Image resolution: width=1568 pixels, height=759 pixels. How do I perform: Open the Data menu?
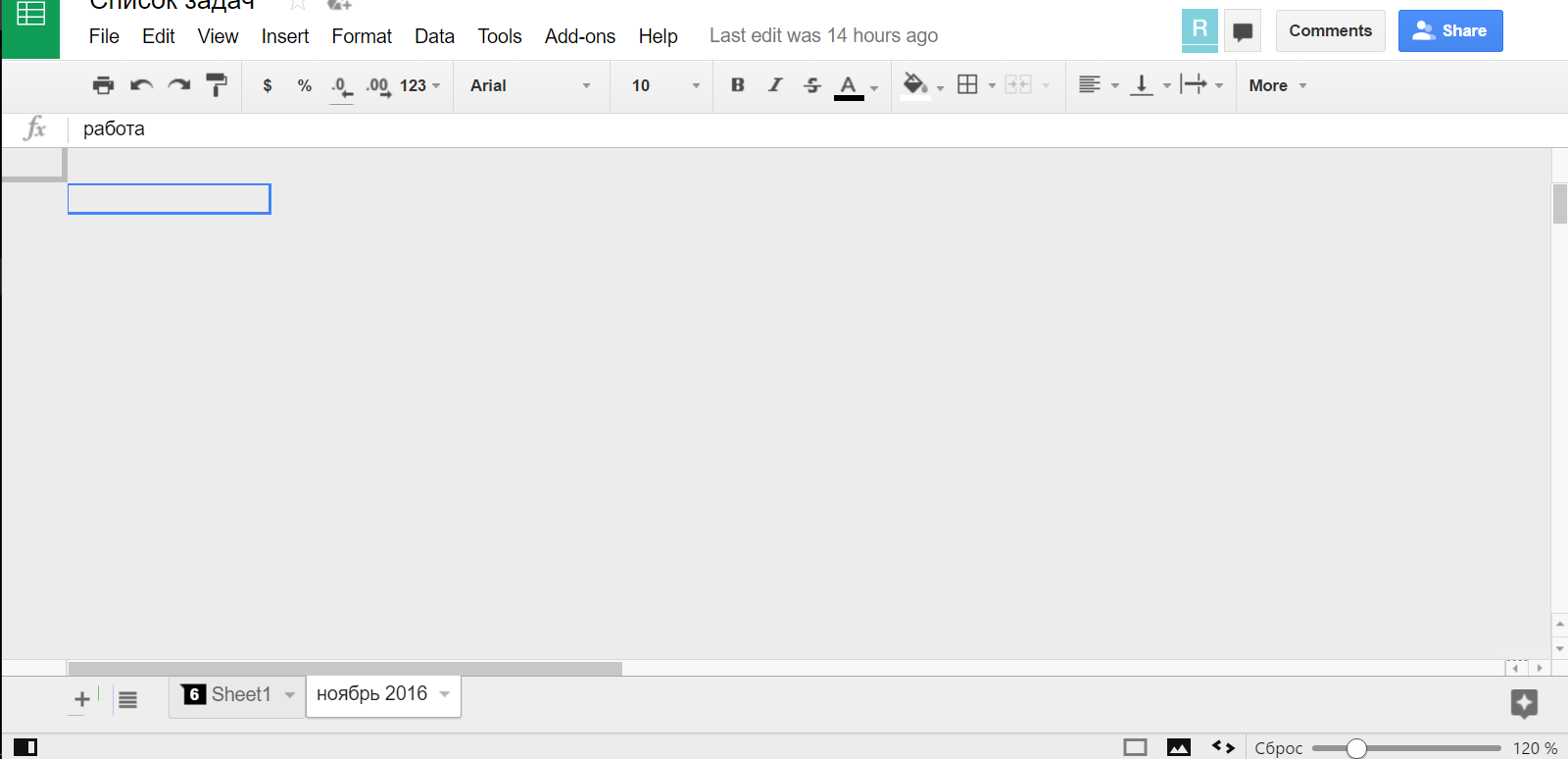click(x=434, y=36)
